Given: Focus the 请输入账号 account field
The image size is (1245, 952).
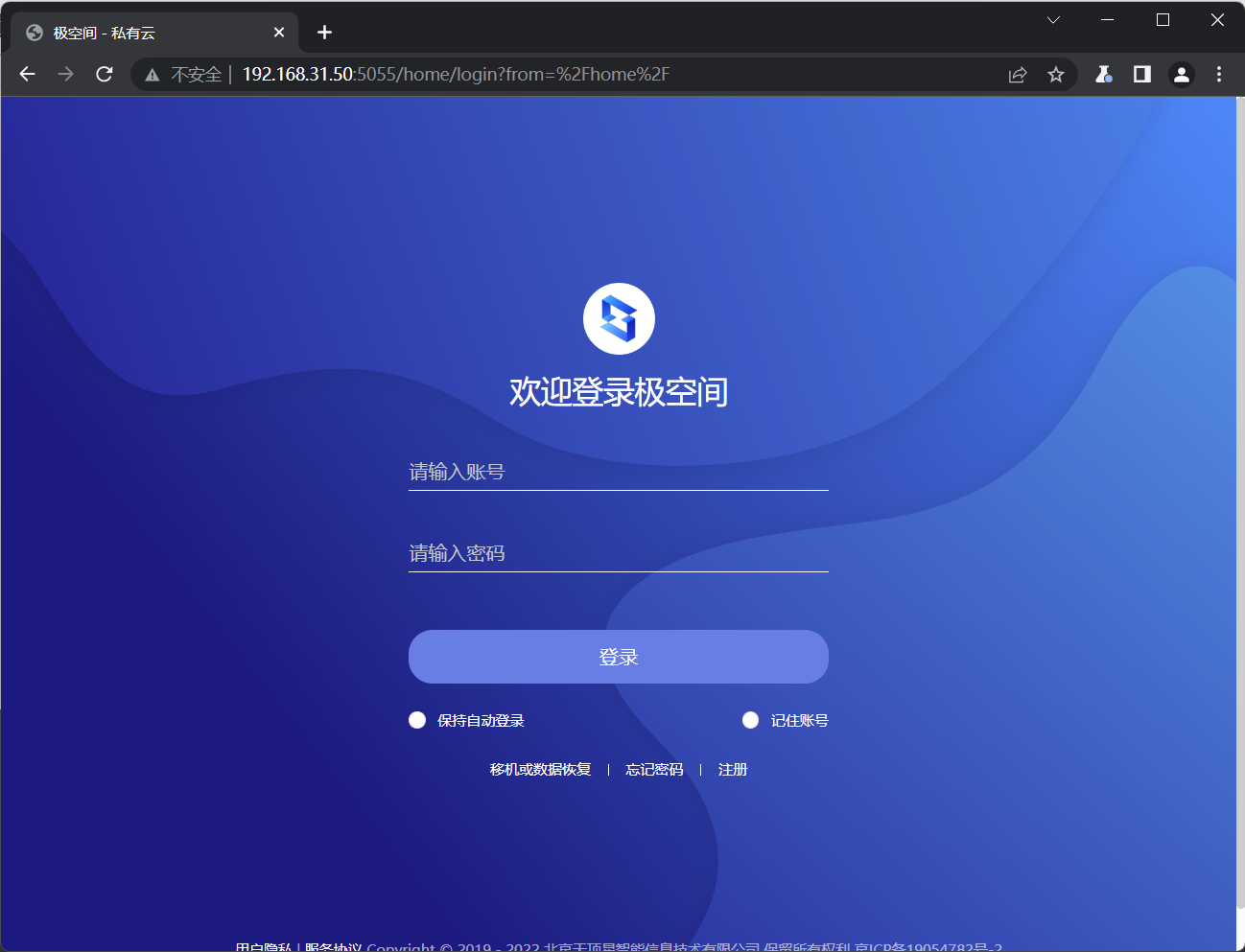Looking at the screenshot, I should click(619, 472).
